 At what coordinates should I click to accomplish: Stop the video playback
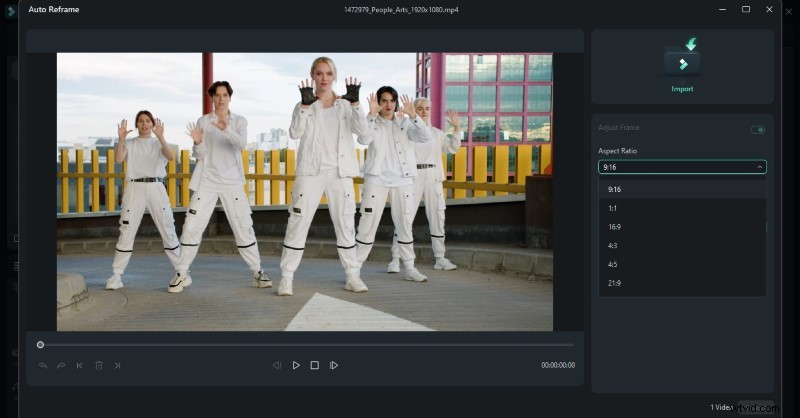point(315,365)
